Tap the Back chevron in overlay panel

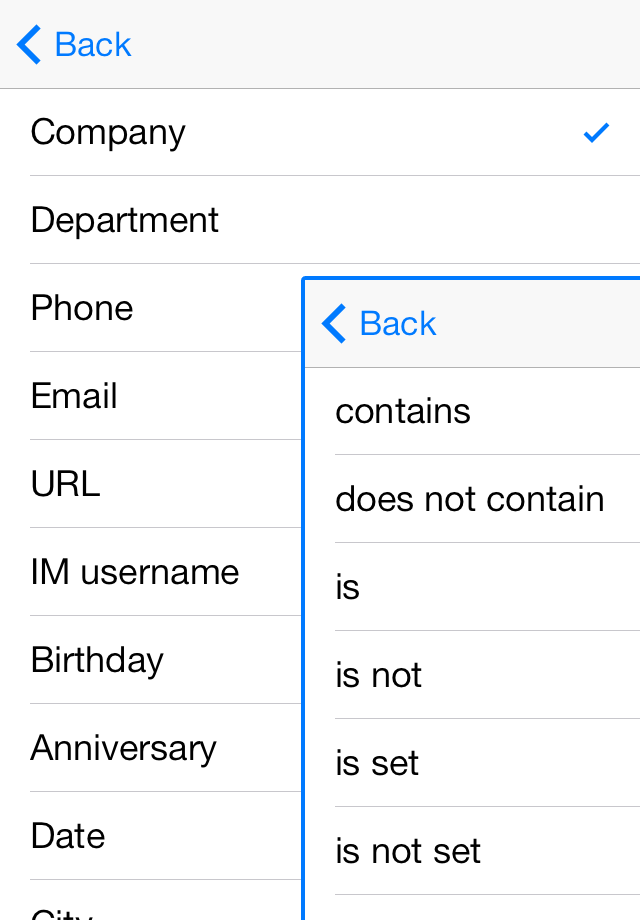tap(335, 324)
